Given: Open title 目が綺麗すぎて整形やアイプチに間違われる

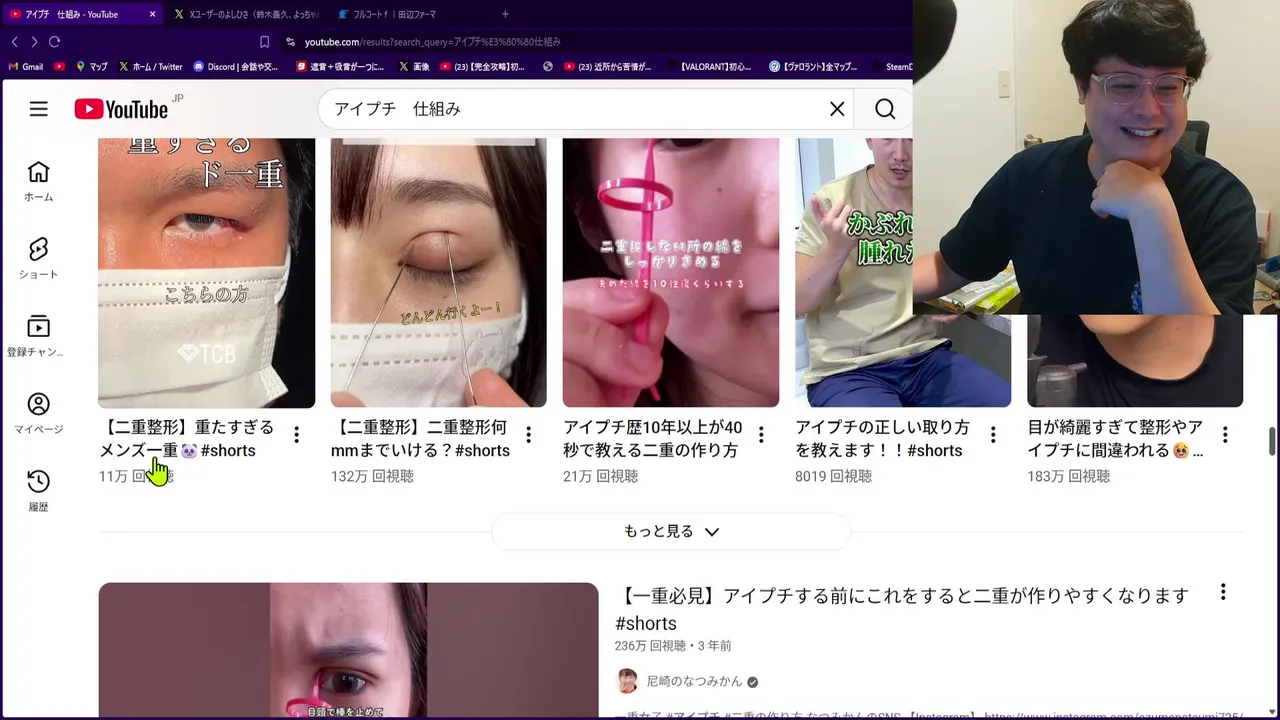Looking at the screenshot, I should pos(1115,438).
